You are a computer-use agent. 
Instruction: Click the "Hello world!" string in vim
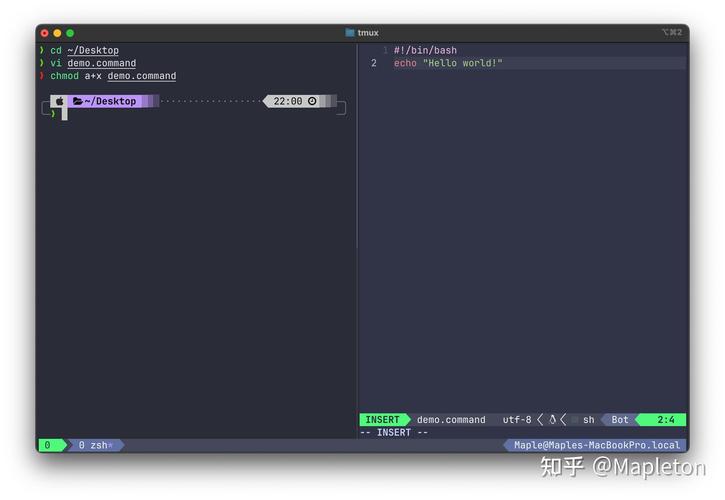point(462,63)
